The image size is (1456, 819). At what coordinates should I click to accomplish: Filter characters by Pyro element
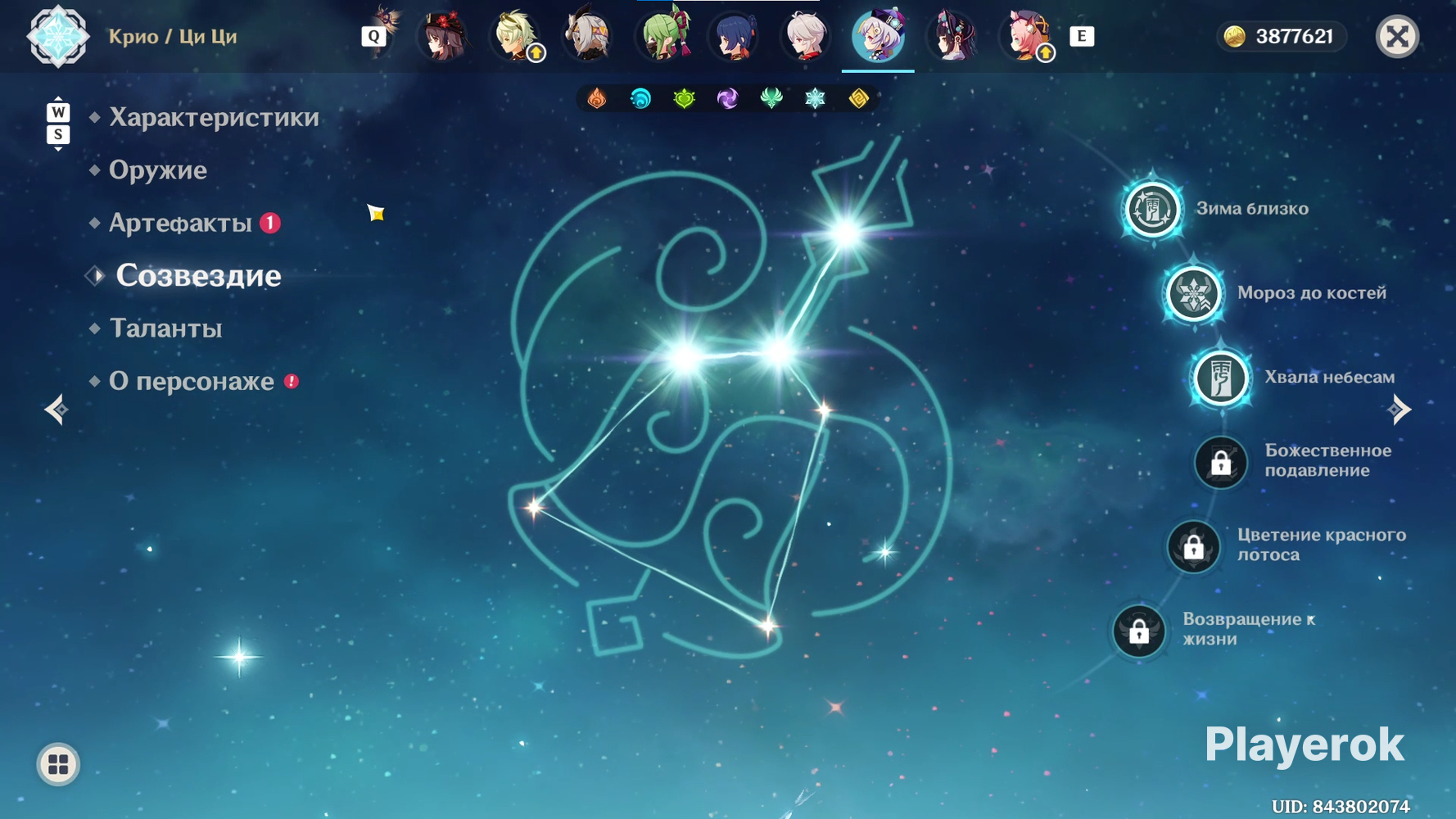pos(597,99)
